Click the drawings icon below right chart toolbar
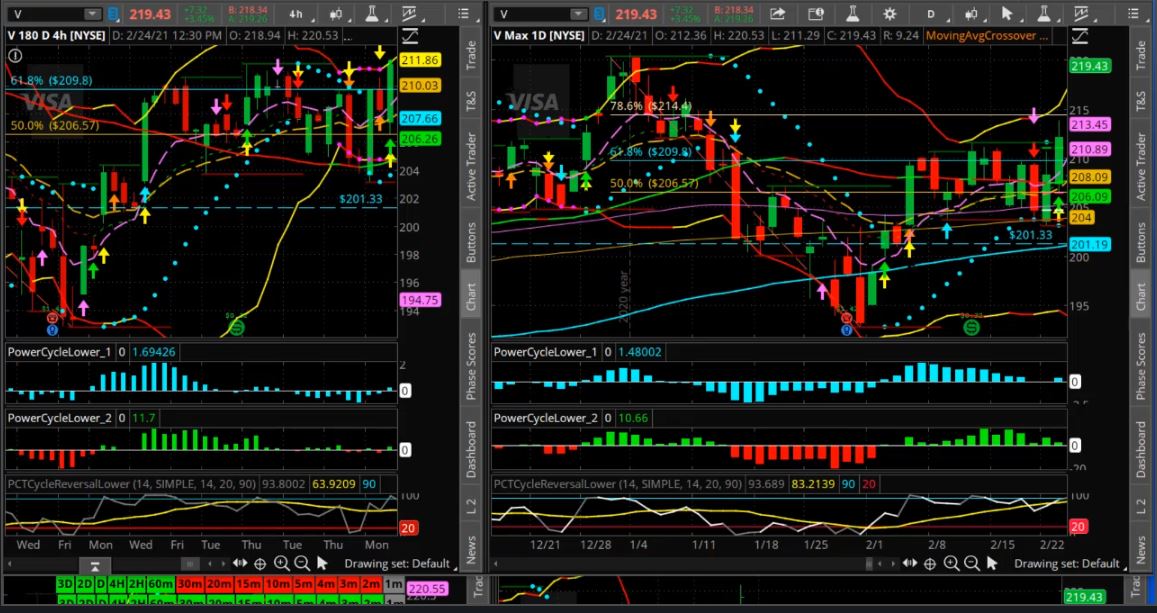 (1080, 36)
